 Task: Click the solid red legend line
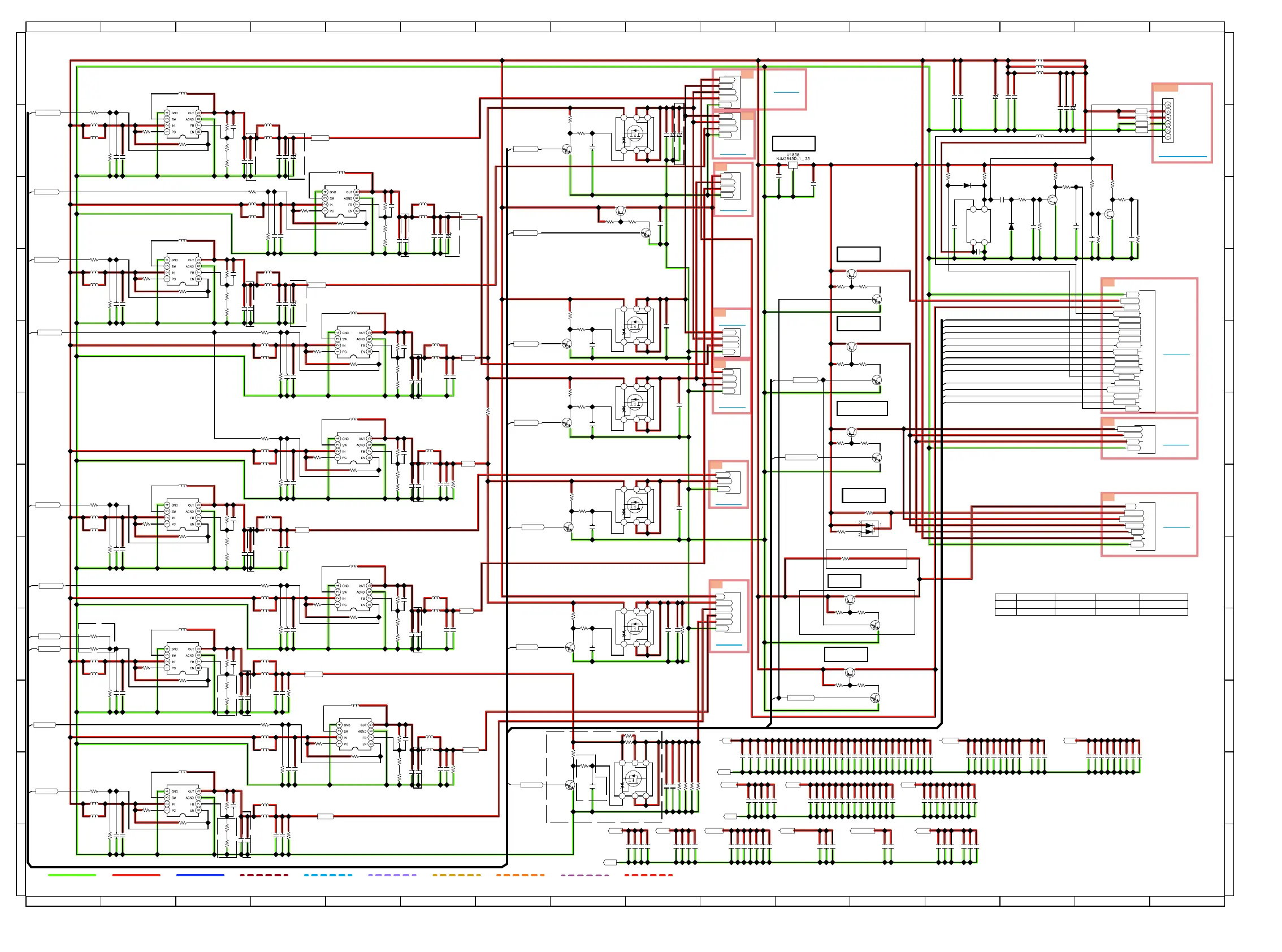tap(136, 875)
